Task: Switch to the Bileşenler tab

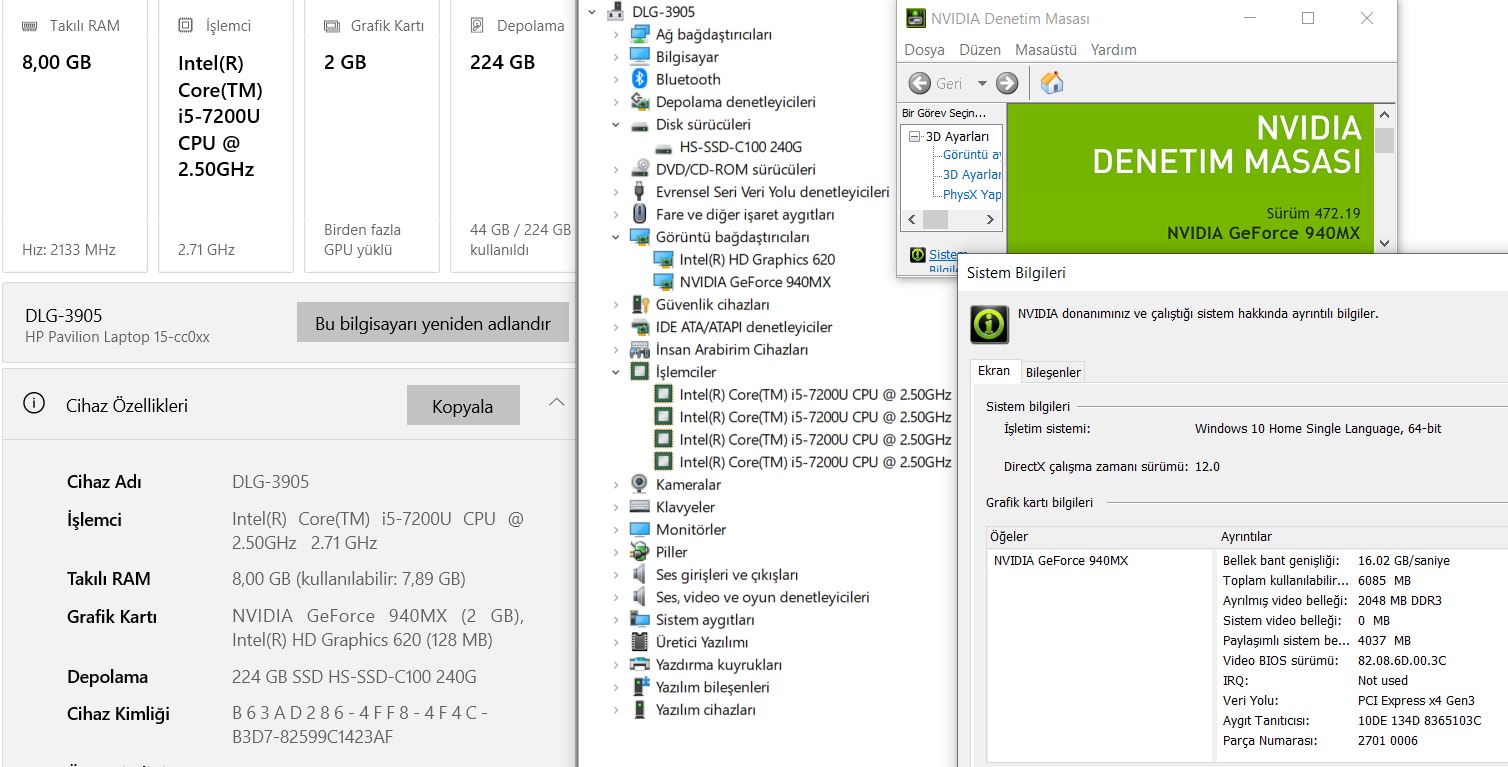Action: (x=1053, y=372)
